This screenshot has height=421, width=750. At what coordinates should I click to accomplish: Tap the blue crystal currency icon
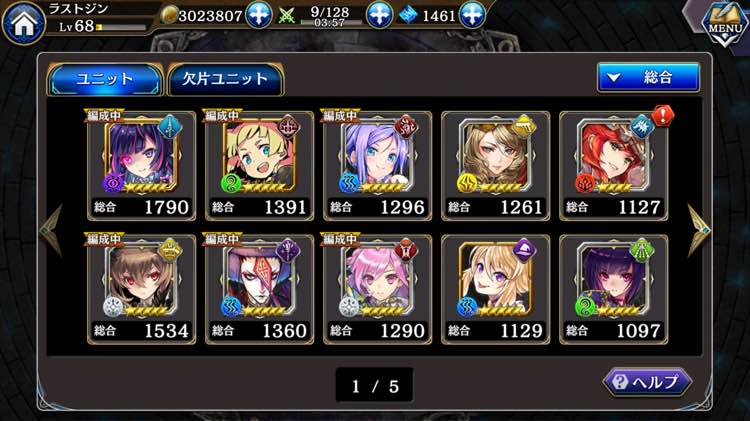[x=409, y=16]
